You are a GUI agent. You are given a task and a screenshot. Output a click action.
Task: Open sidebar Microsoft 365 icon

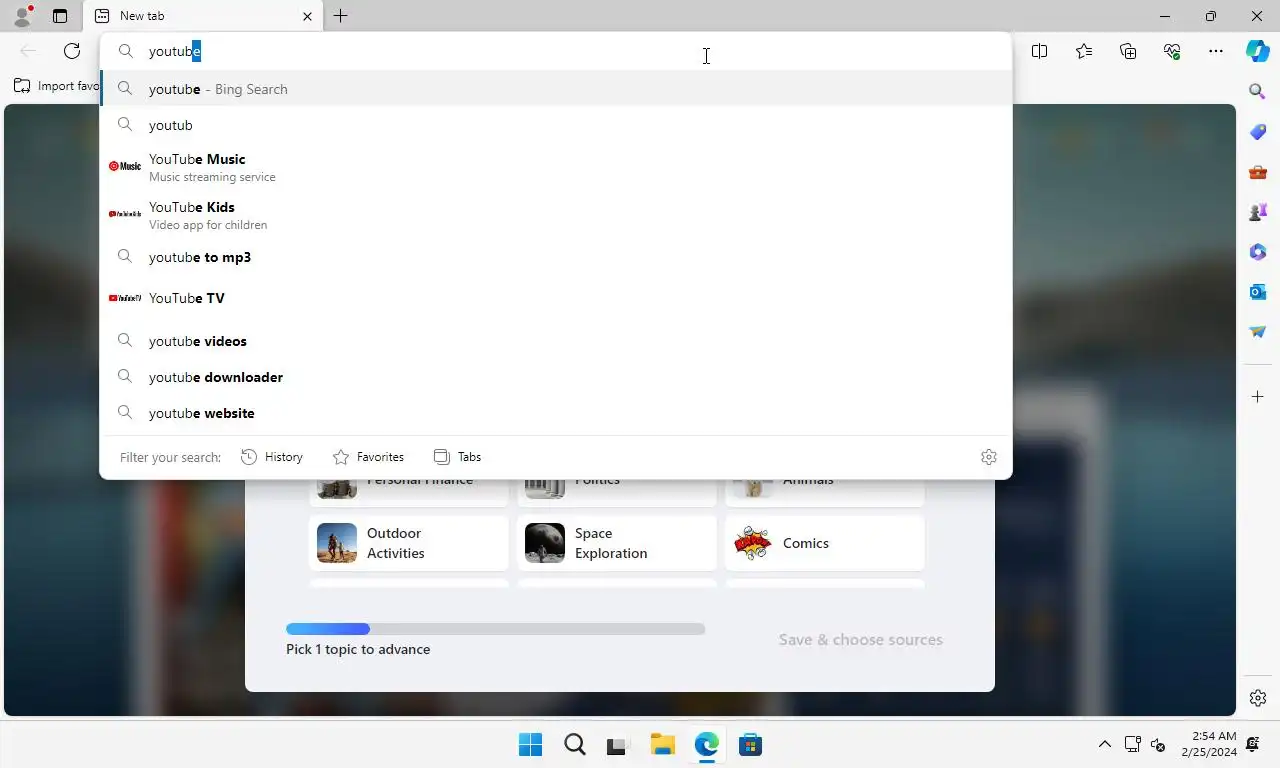1258,252
